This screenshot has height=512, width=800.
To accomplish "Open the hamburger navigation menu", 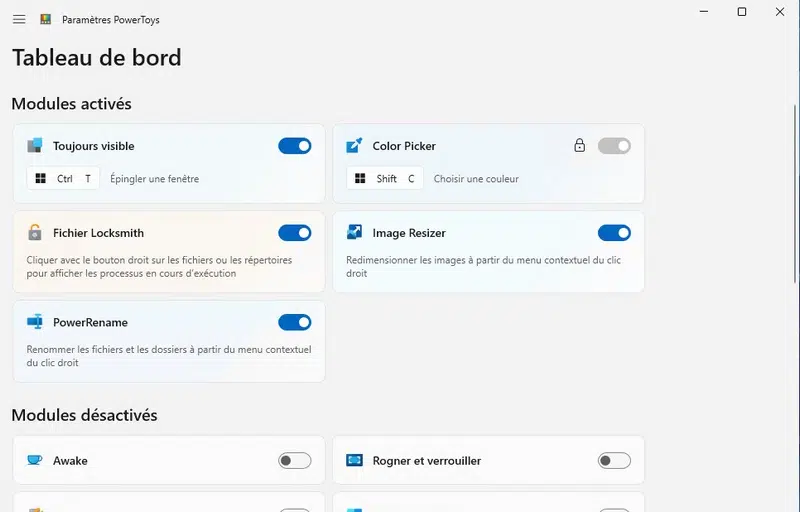I will [19, 19].
